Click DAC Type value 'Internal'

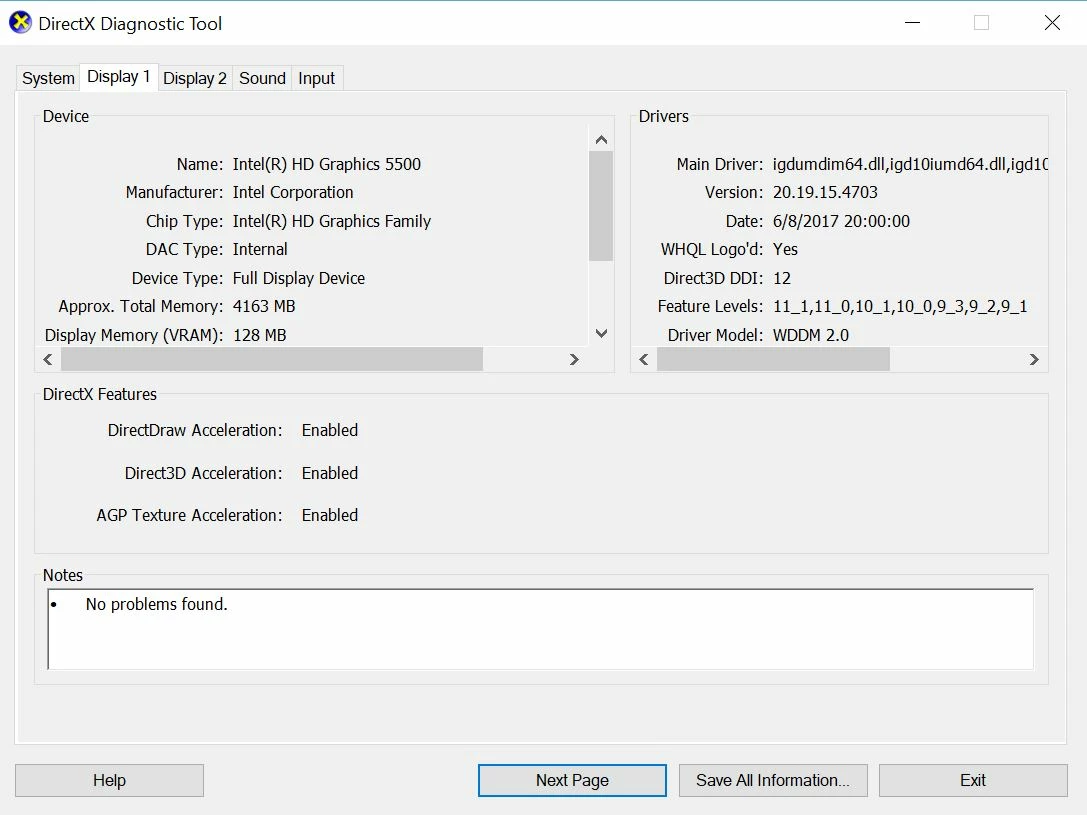coord(260,249)
